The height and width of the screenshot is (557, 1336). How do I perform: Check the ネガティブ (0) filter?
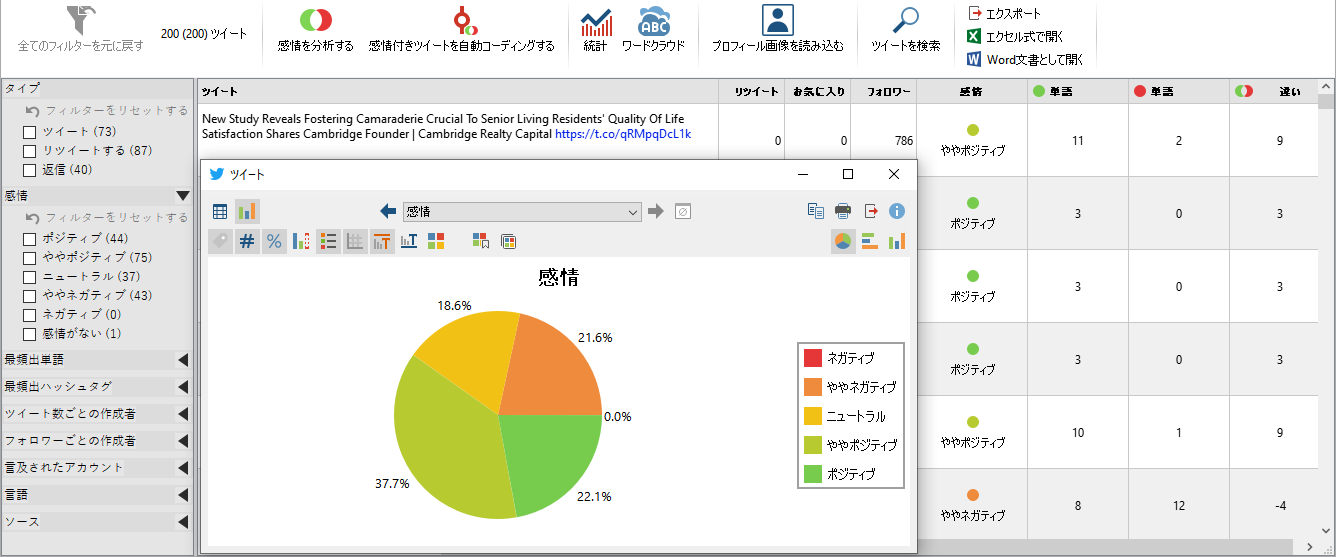click(30, 315)
